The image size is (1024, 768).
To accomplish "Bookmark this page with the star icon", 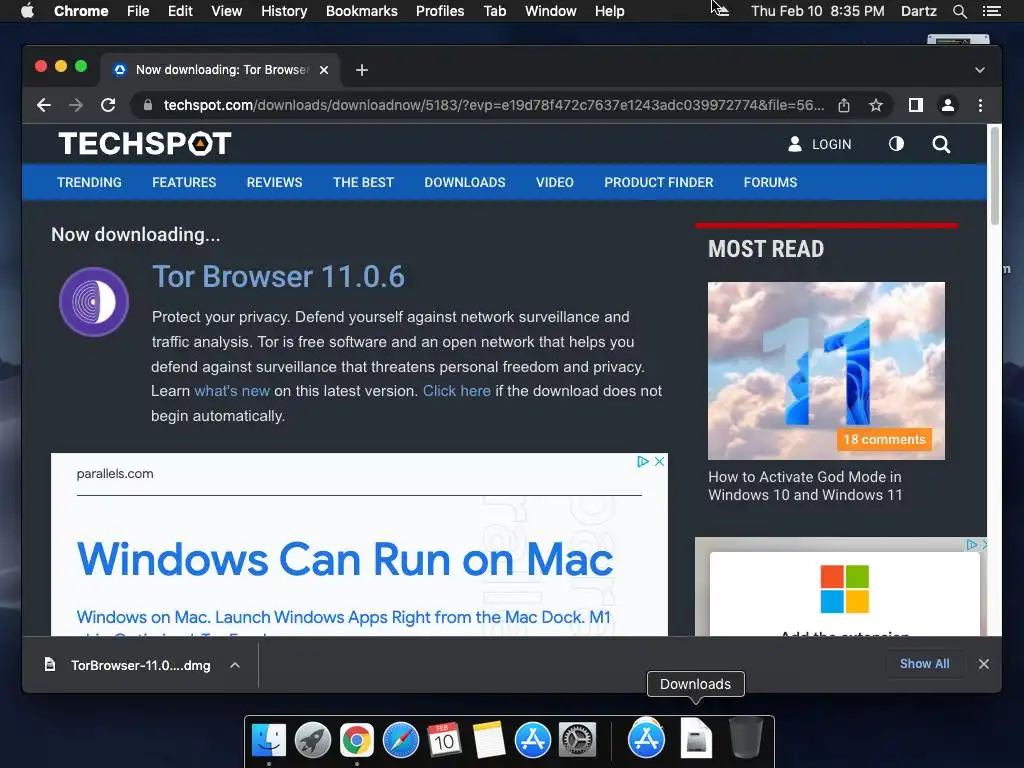I will [876, 105].
